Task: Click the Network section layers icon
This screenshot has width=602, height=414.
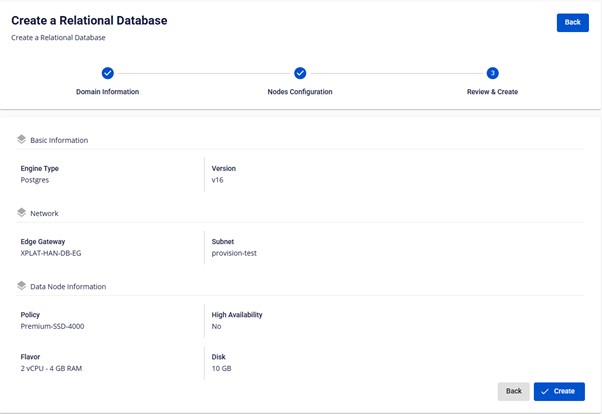Action: [x=22, y=212]
